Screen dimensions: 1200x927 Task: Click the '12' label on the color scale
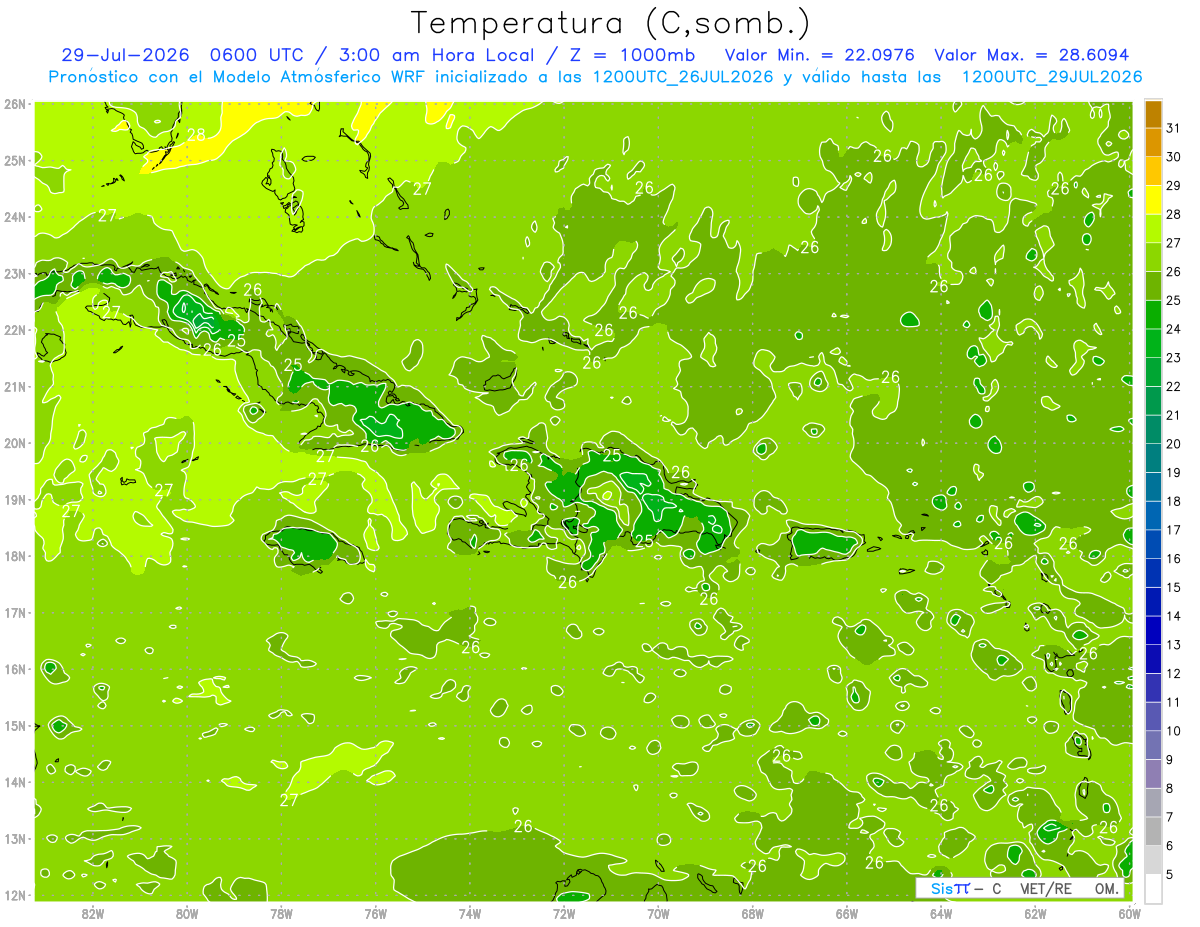[1174, 674]
